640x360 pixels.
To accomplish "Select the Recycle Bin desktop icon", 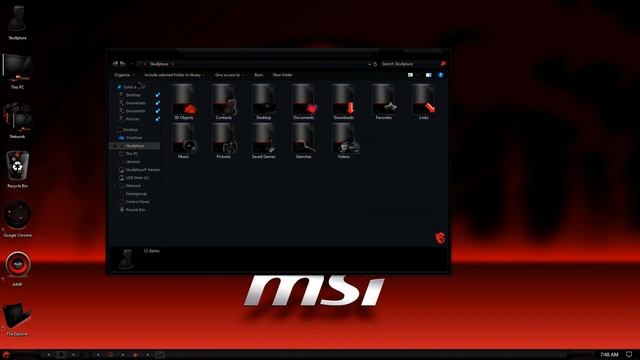I will (17, 170).
